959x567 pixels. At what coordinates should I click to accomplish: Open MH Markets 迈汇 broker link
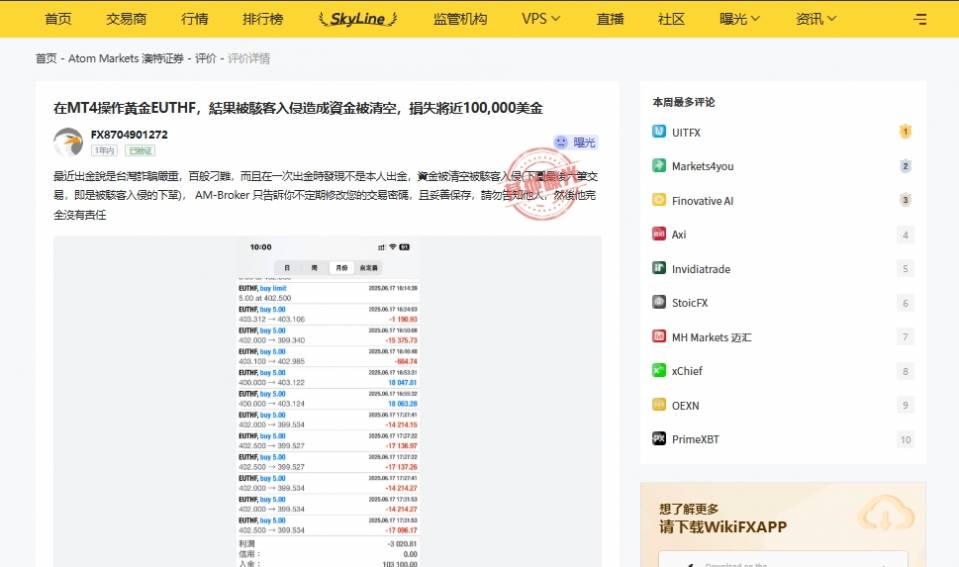tap(711, 337)
